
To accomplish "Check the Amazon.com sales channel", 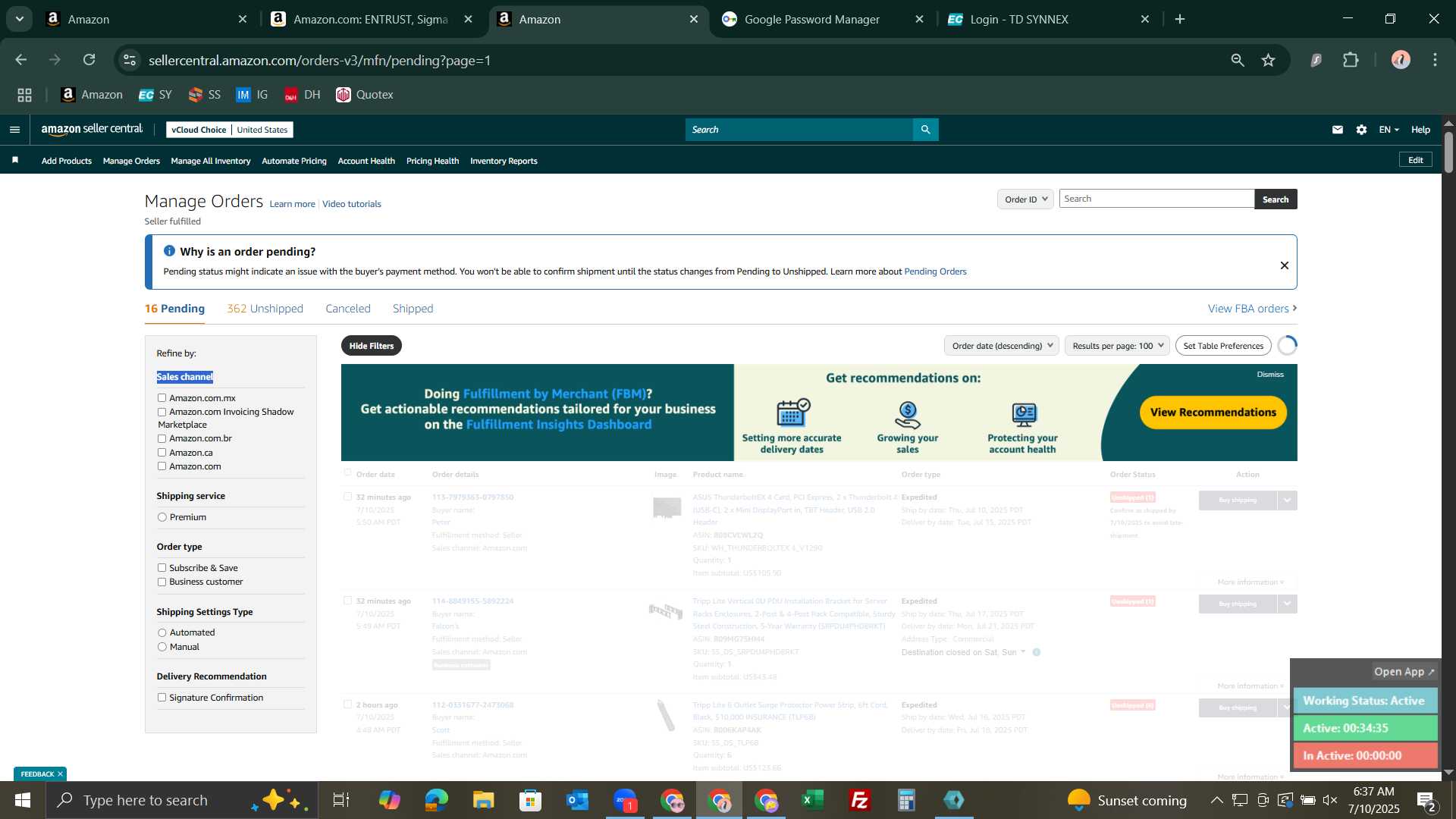I will [162, 466].
